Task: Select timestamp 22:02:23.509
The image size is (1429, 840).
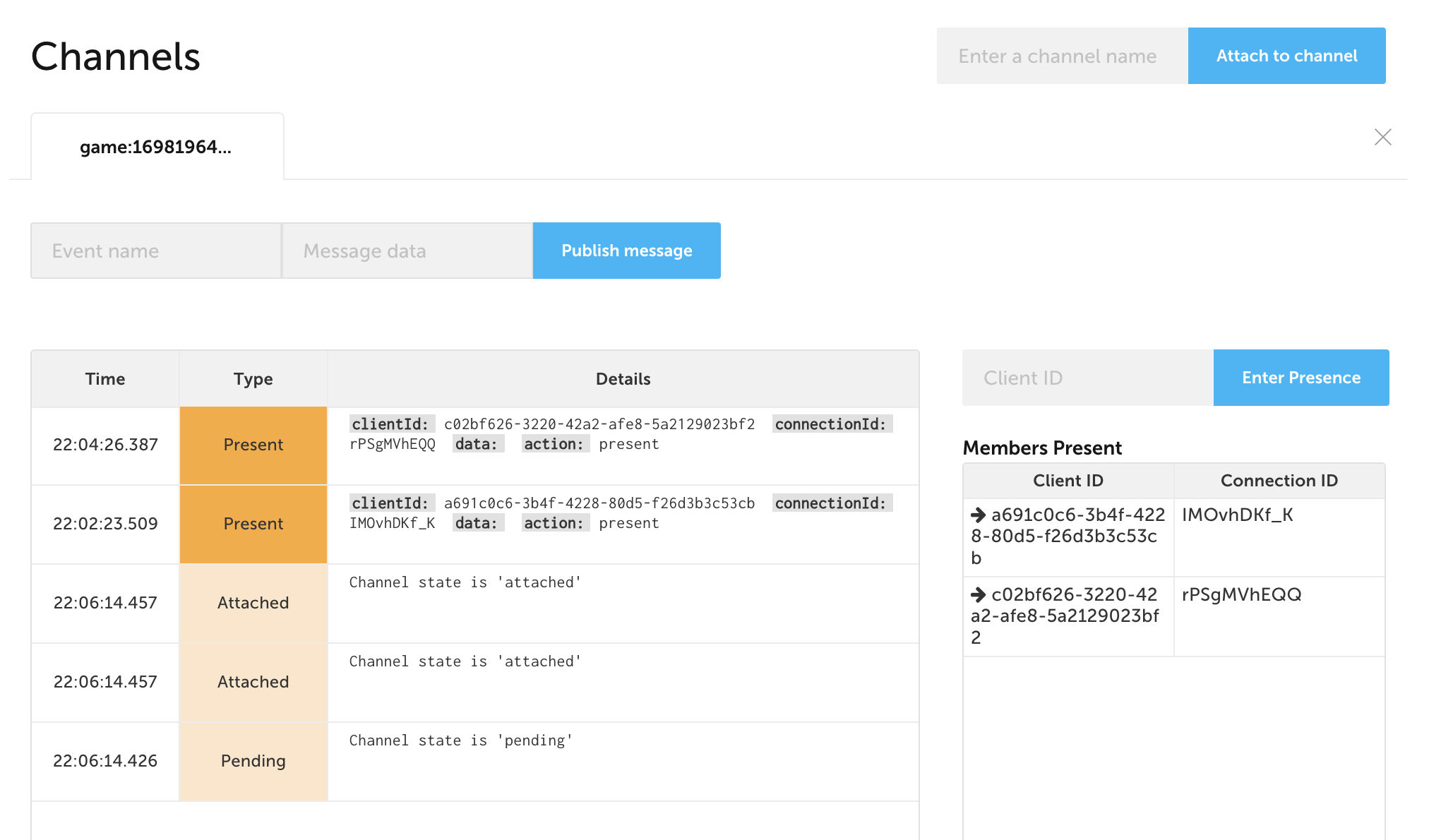Action: [105, 524]
